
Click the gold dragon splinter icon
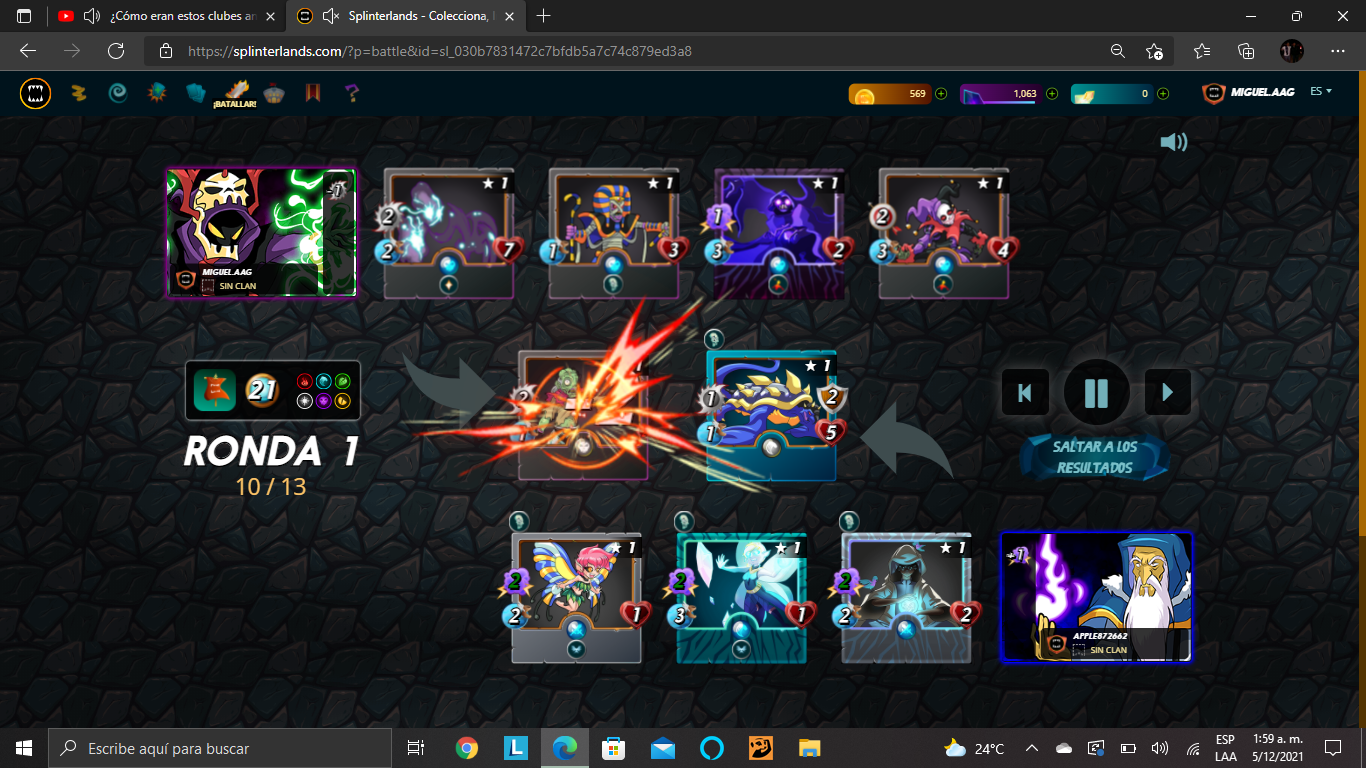pyautogui.click(x=342, y=401)
